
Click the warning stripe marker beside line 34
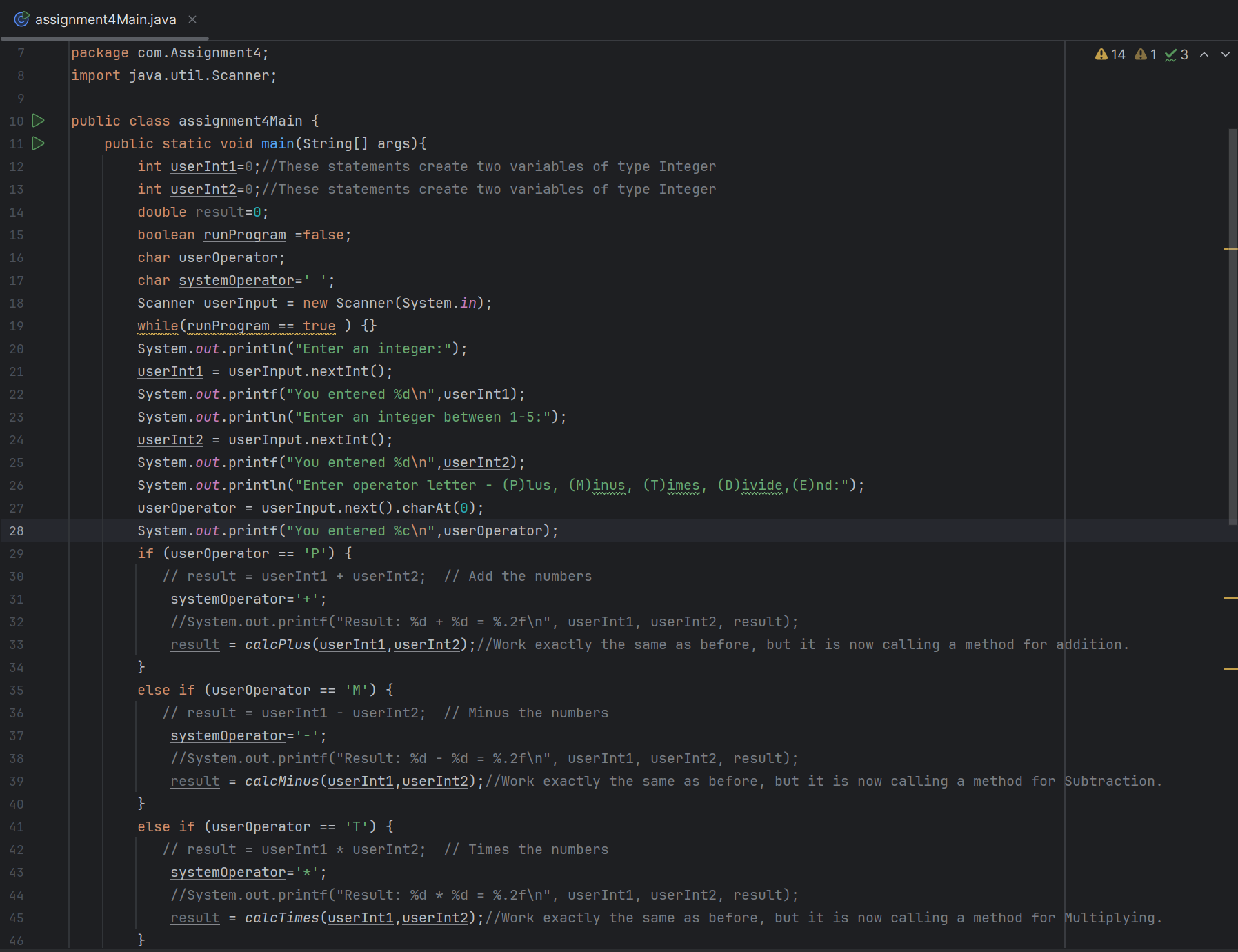coord(1230,669)
